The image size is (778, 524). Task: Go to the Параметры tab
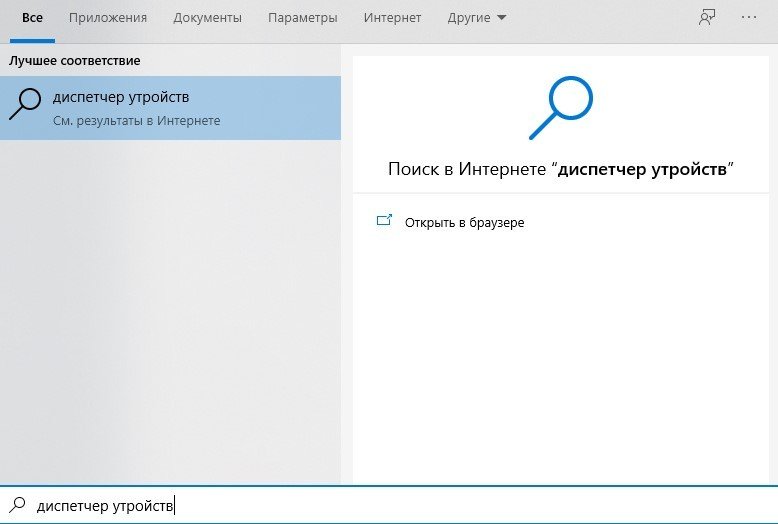click(303, 18)
